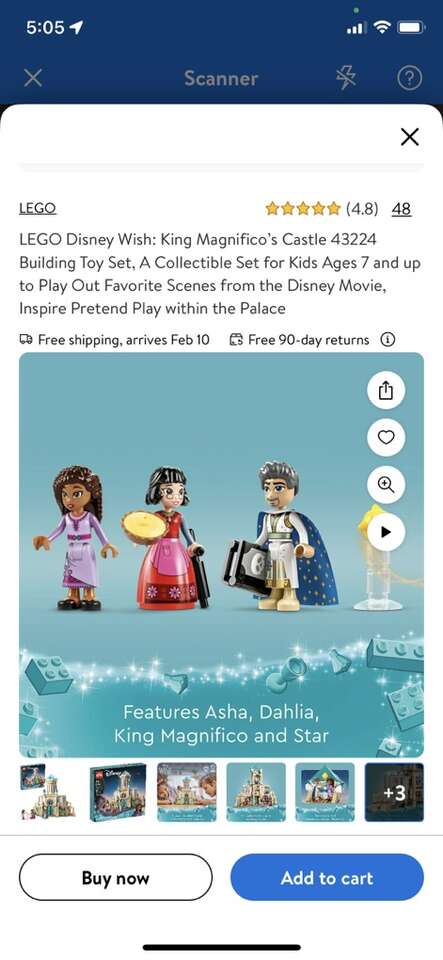Screen dimensions: 443x960
Task: Select third thumbnail with children playing
Action: [x=187, y=792]
